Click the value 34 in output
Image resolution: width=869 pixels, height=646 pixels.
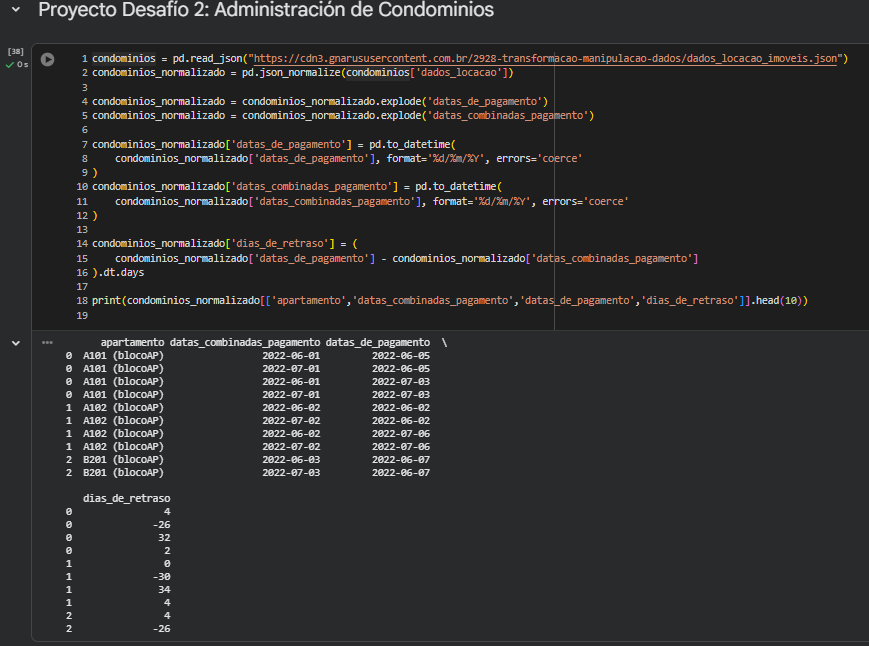[x=162, y=589]
